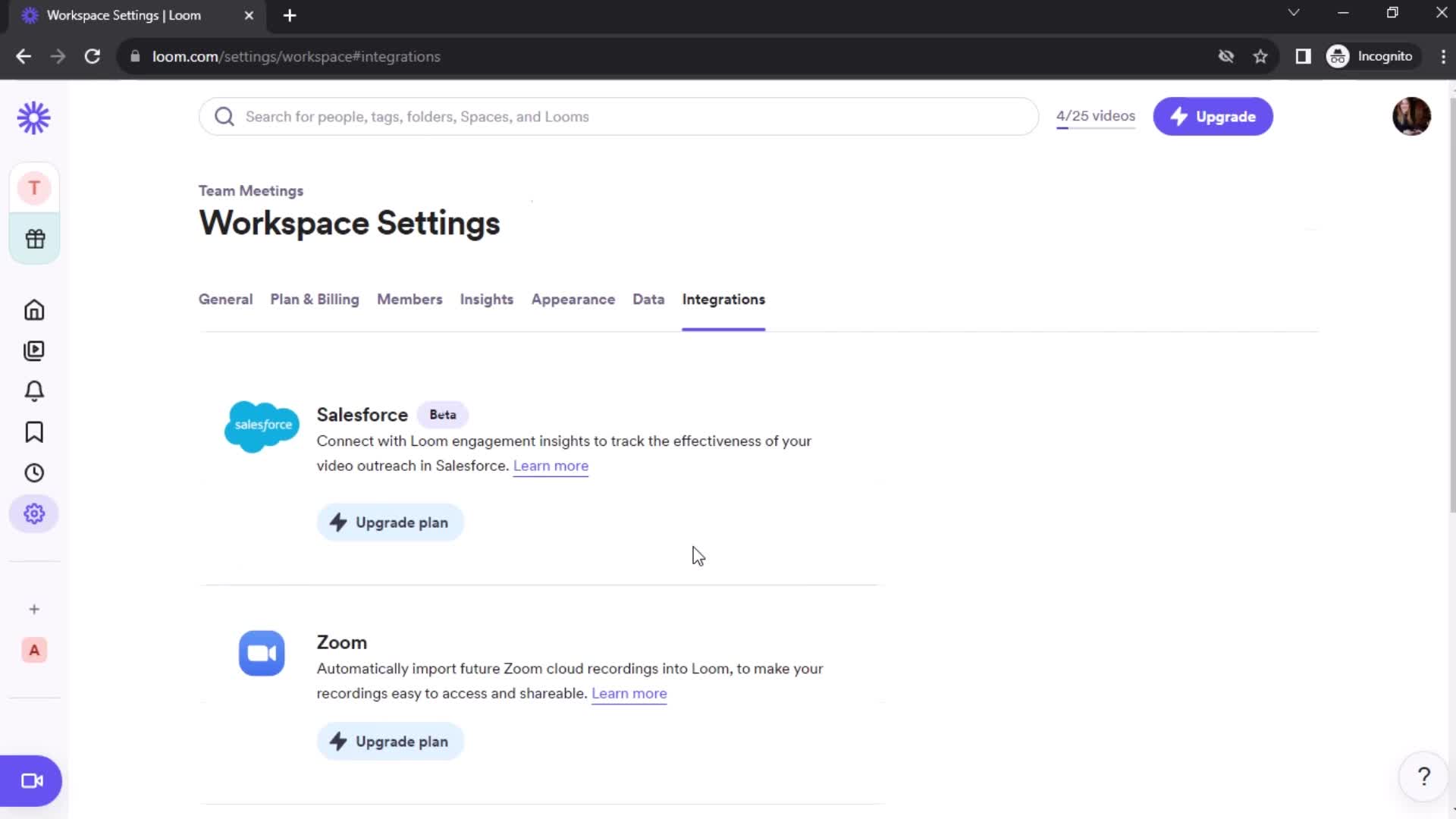Click the Plan & Billing tab
The image size is (1456, 819).
(x=315, y=299)
